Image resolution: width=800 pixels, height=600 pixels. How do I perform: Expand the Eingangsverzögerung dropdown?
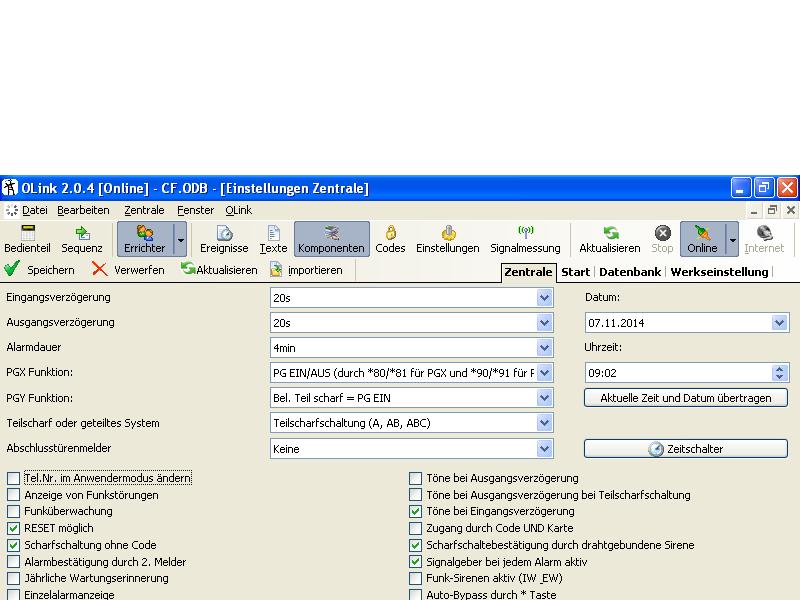[544, 298]
